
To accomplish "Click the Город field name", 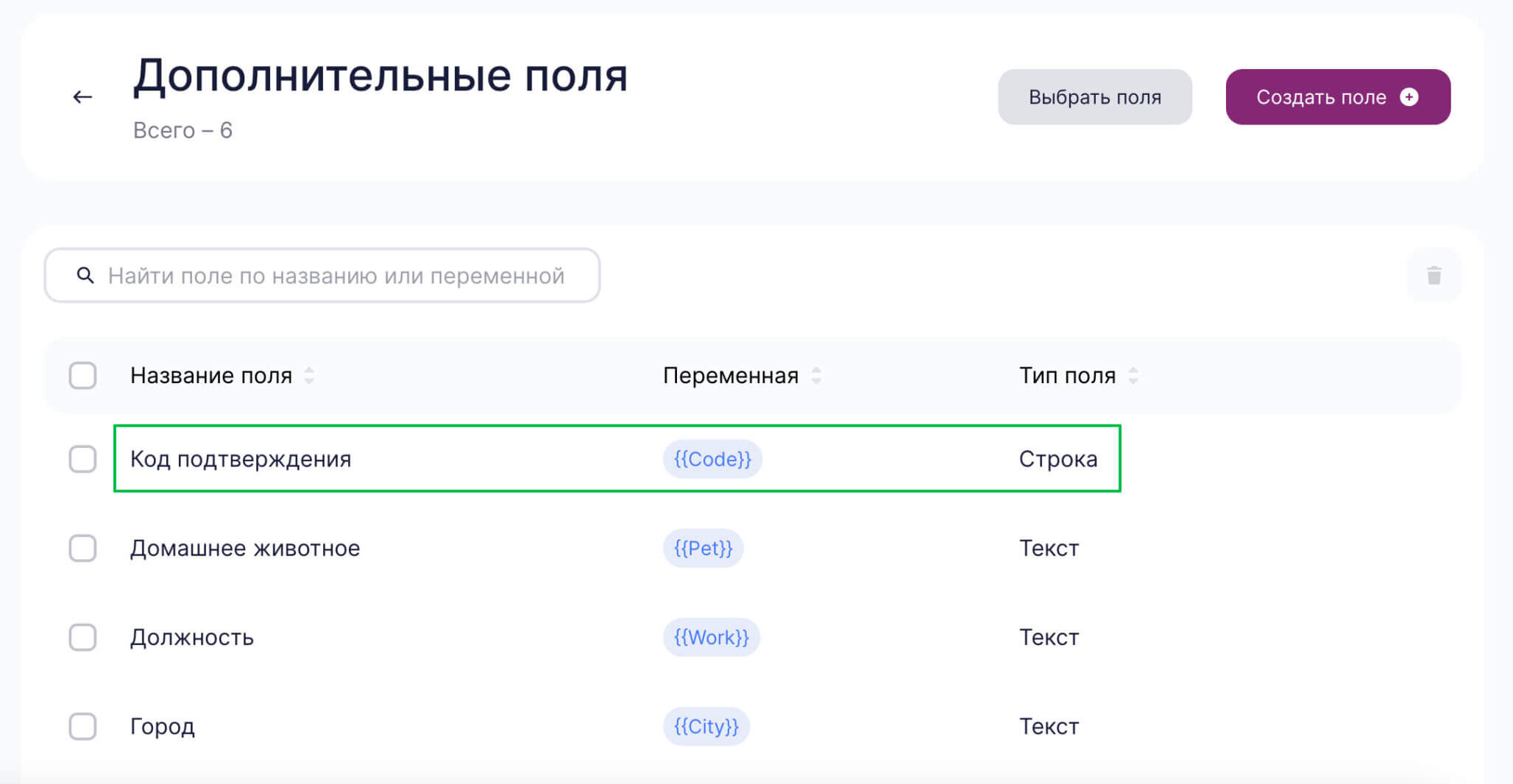I will click(163, 727).
